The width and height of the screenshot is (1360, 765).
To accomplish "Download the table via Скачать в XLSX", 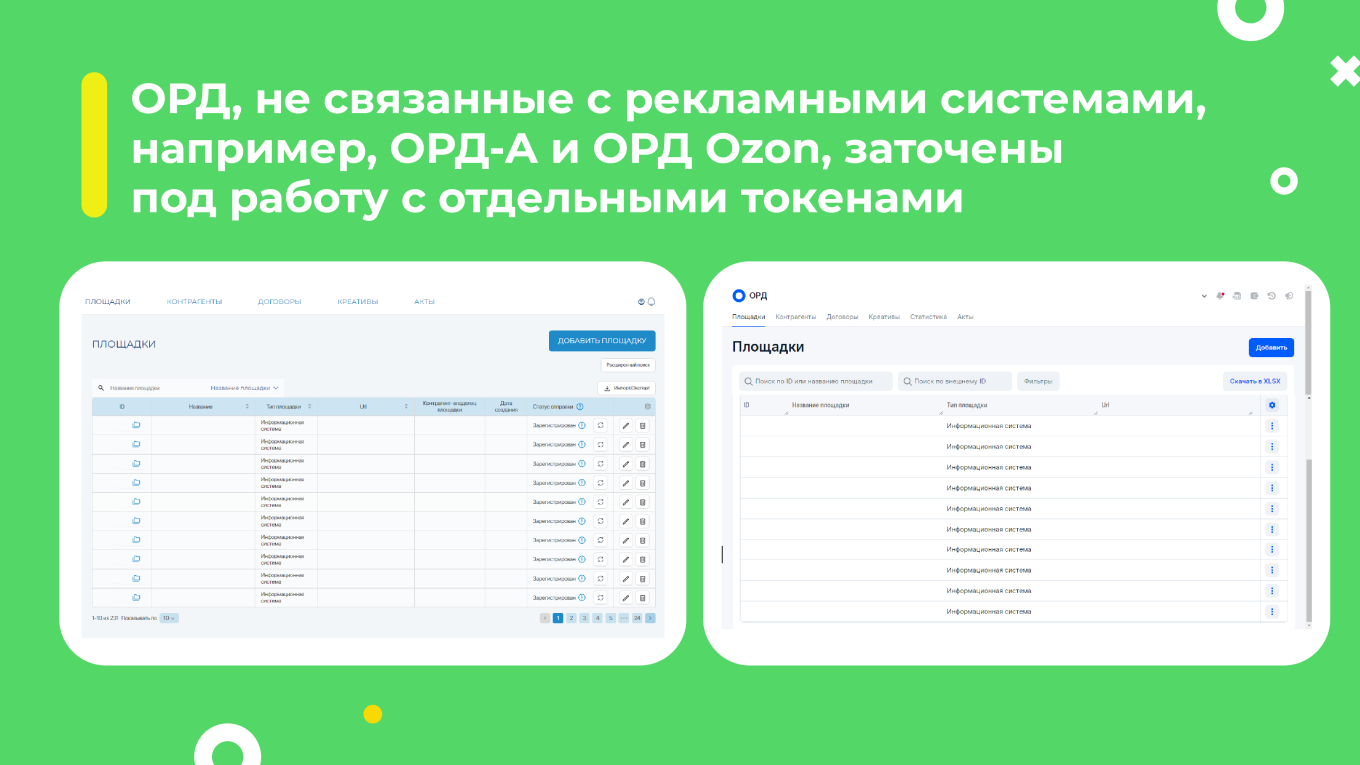I will [1256, 381].
